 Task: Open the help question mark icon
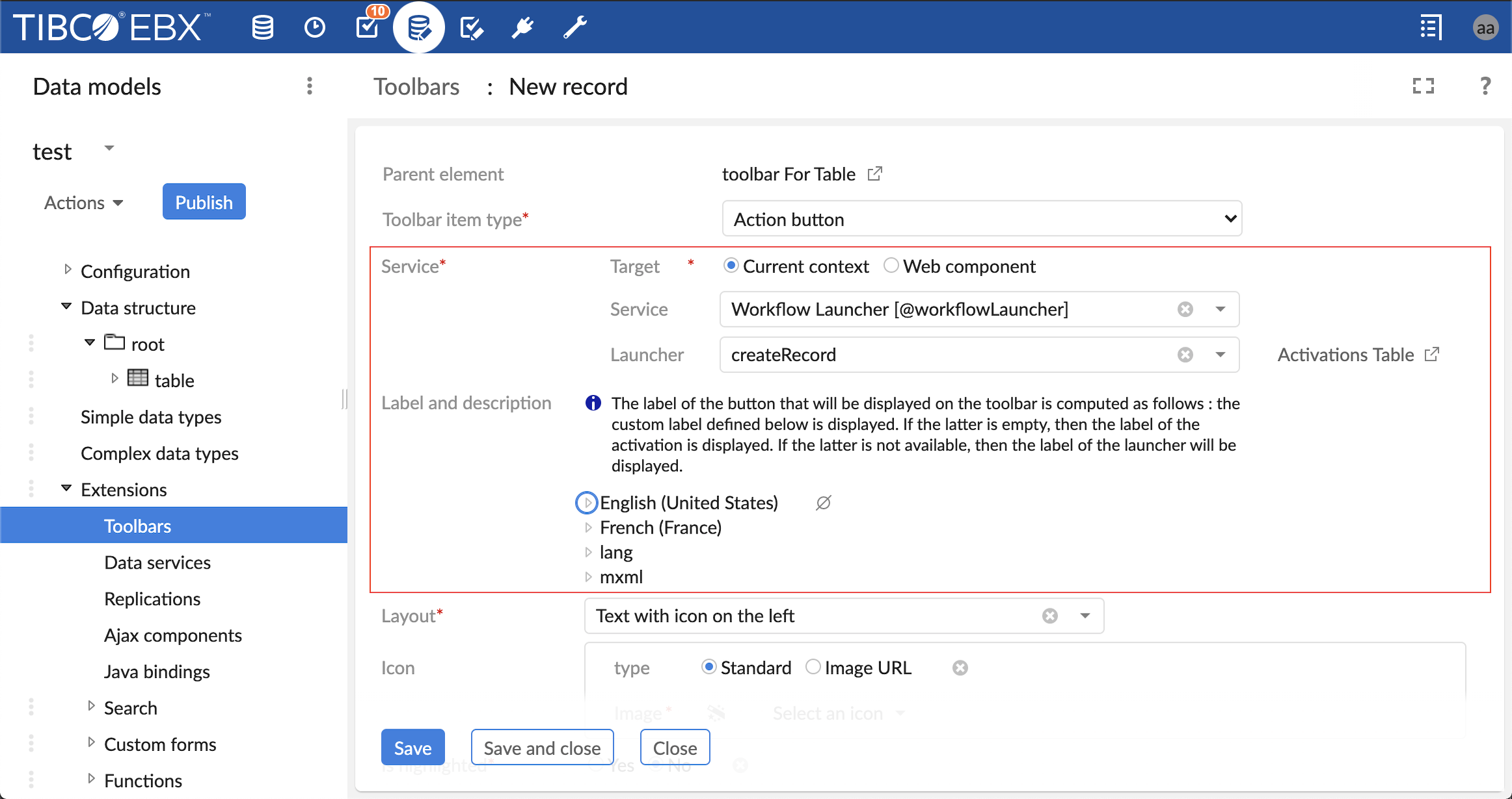[x=1485, y=86]
